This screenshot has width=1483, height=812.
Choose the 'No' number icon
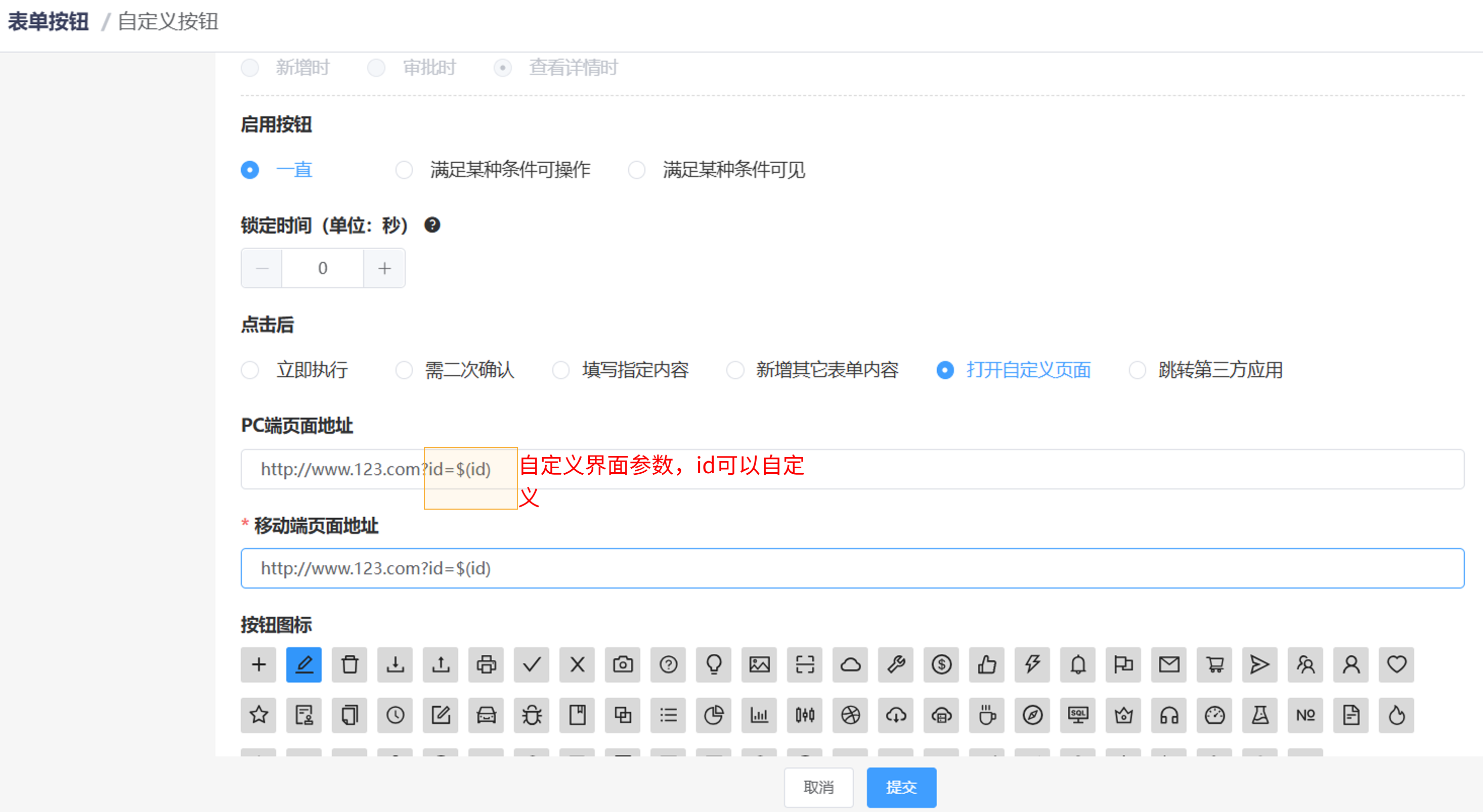1305,715
